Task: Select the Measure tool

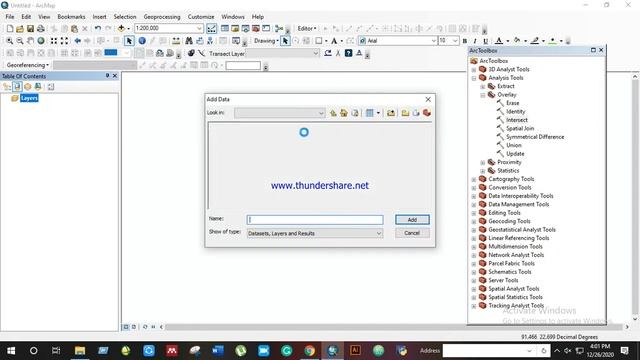Action: click(x=176, y=41)
